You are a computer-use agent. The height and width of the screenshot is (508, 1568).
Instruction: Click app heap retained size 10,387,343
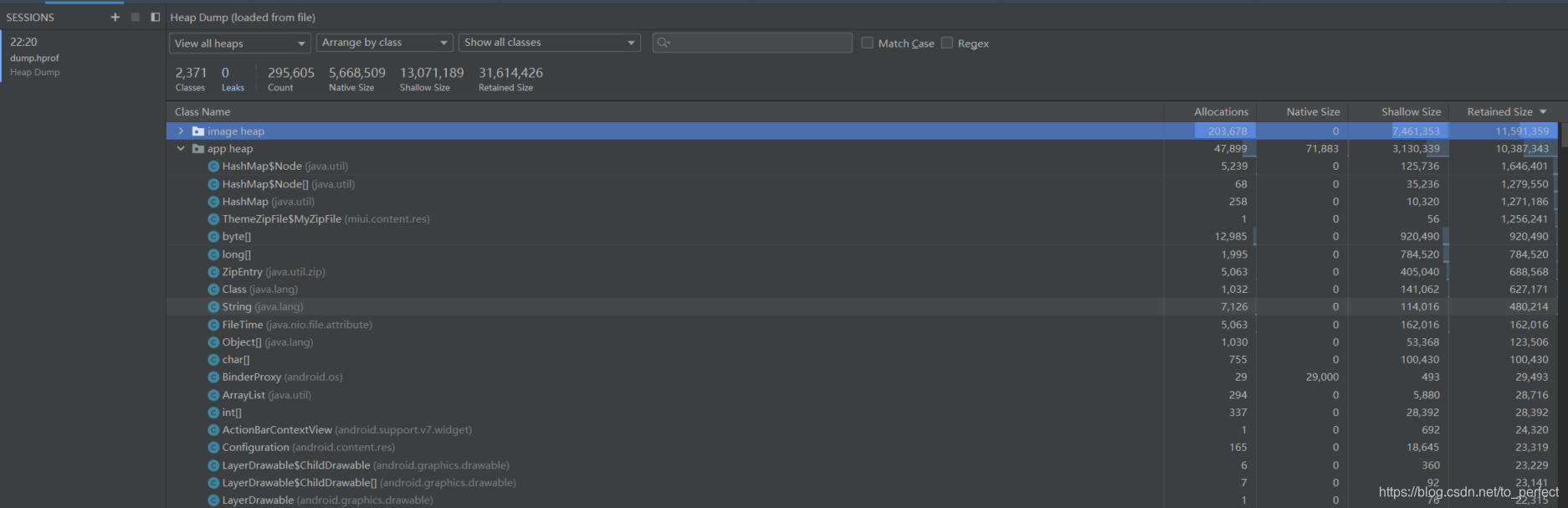[x=1522, y=149]
